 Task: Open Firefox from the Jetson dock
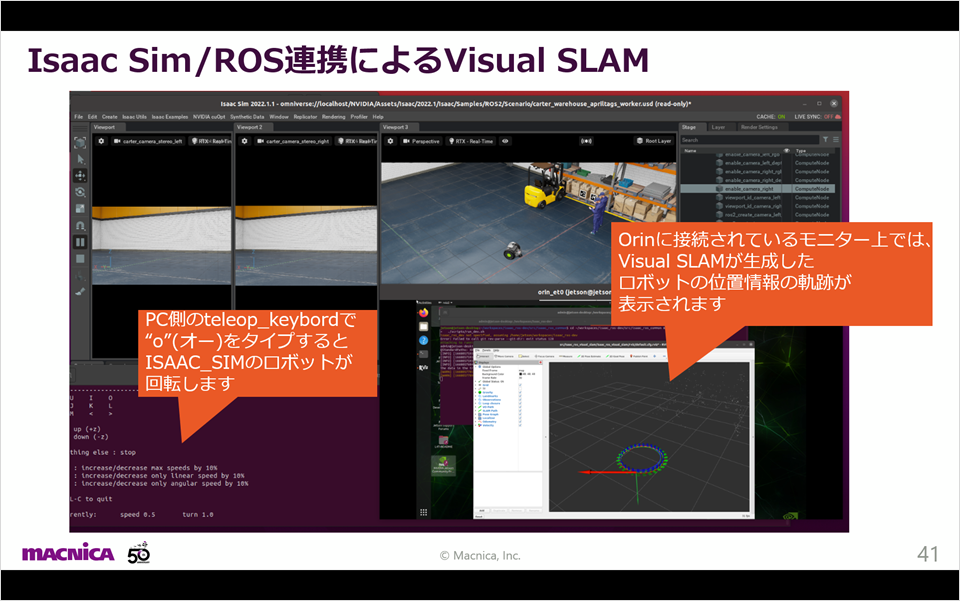(424, 313)
